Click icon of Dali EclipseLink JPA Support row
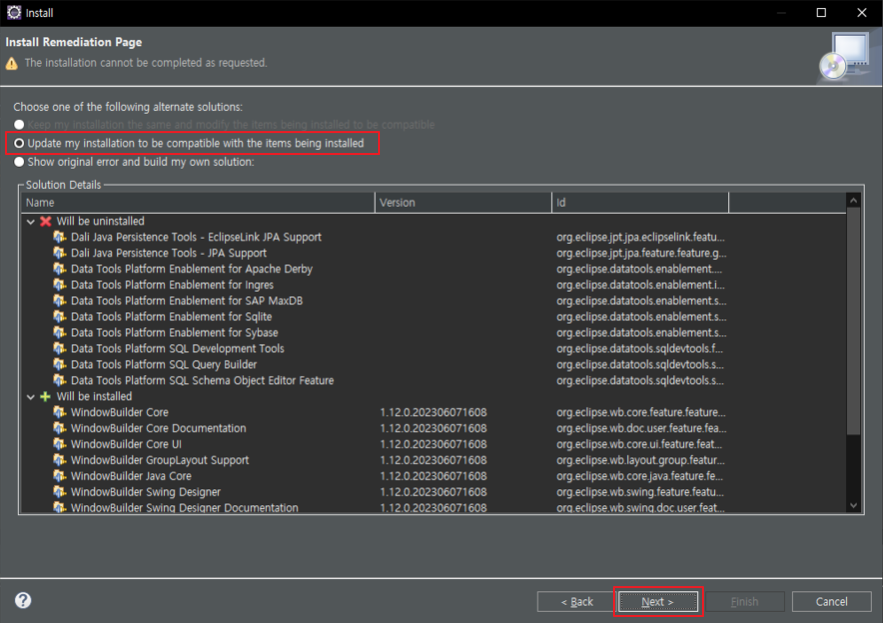This screenshot has width=883, height=623. [x=60, y=237]
